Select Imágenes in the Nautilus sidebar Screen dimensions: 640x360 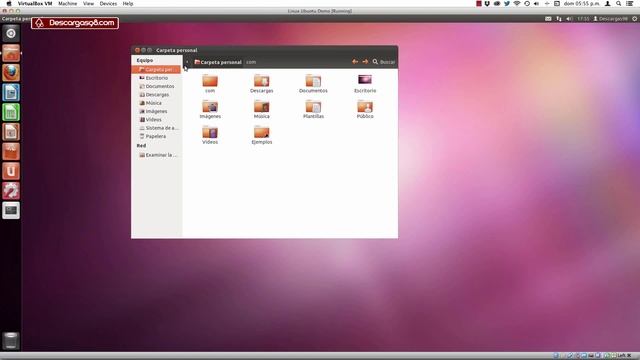pos(156,111)
